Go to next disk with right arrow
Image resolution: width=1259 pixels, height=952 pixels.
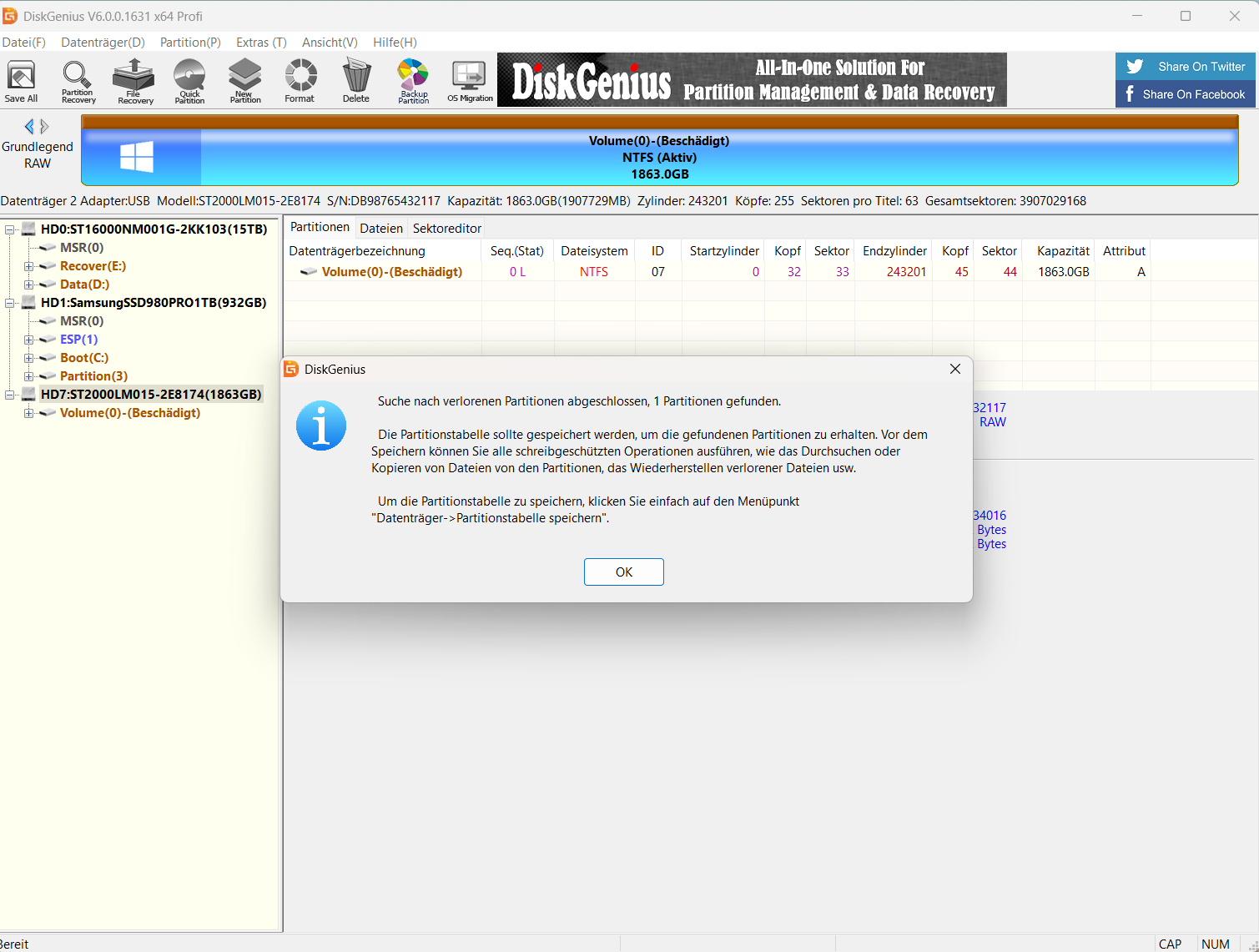(x=45, y=127)
